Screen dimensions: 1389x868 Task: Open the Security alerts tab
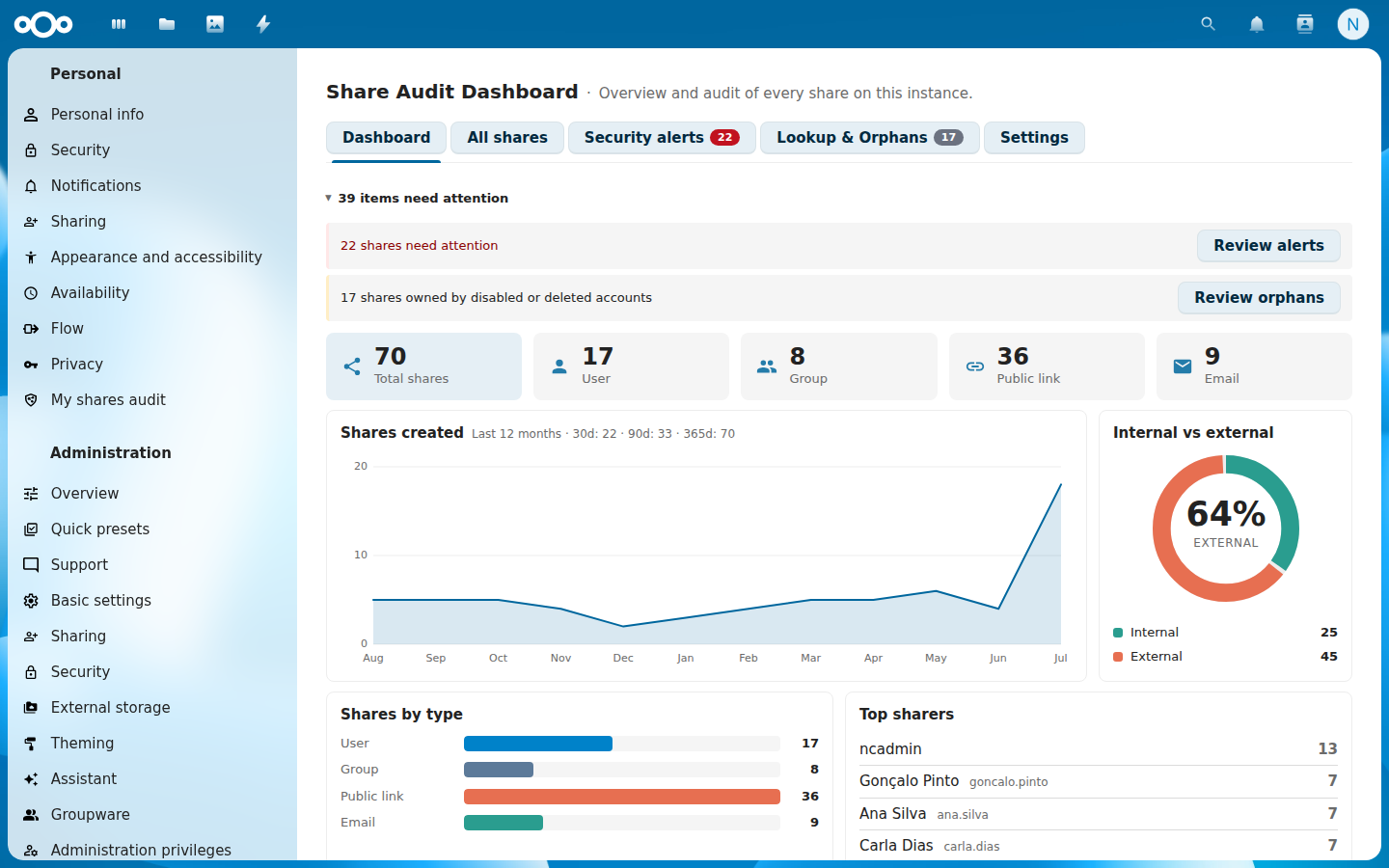(662, 137)
